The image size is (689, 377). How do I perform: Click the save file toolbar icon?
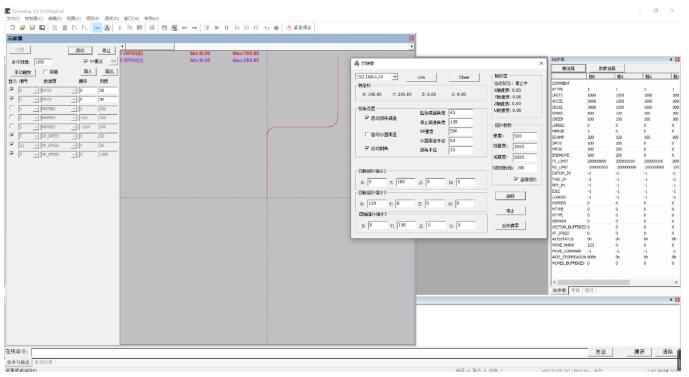coord(32,28)
